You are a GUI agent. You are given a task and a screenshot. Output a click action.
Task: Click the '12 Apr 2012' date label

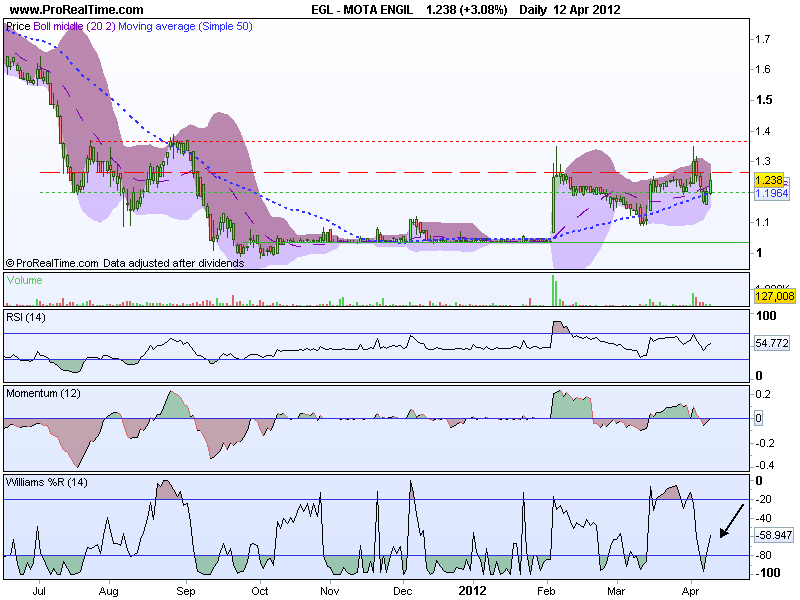pos(587,10)
